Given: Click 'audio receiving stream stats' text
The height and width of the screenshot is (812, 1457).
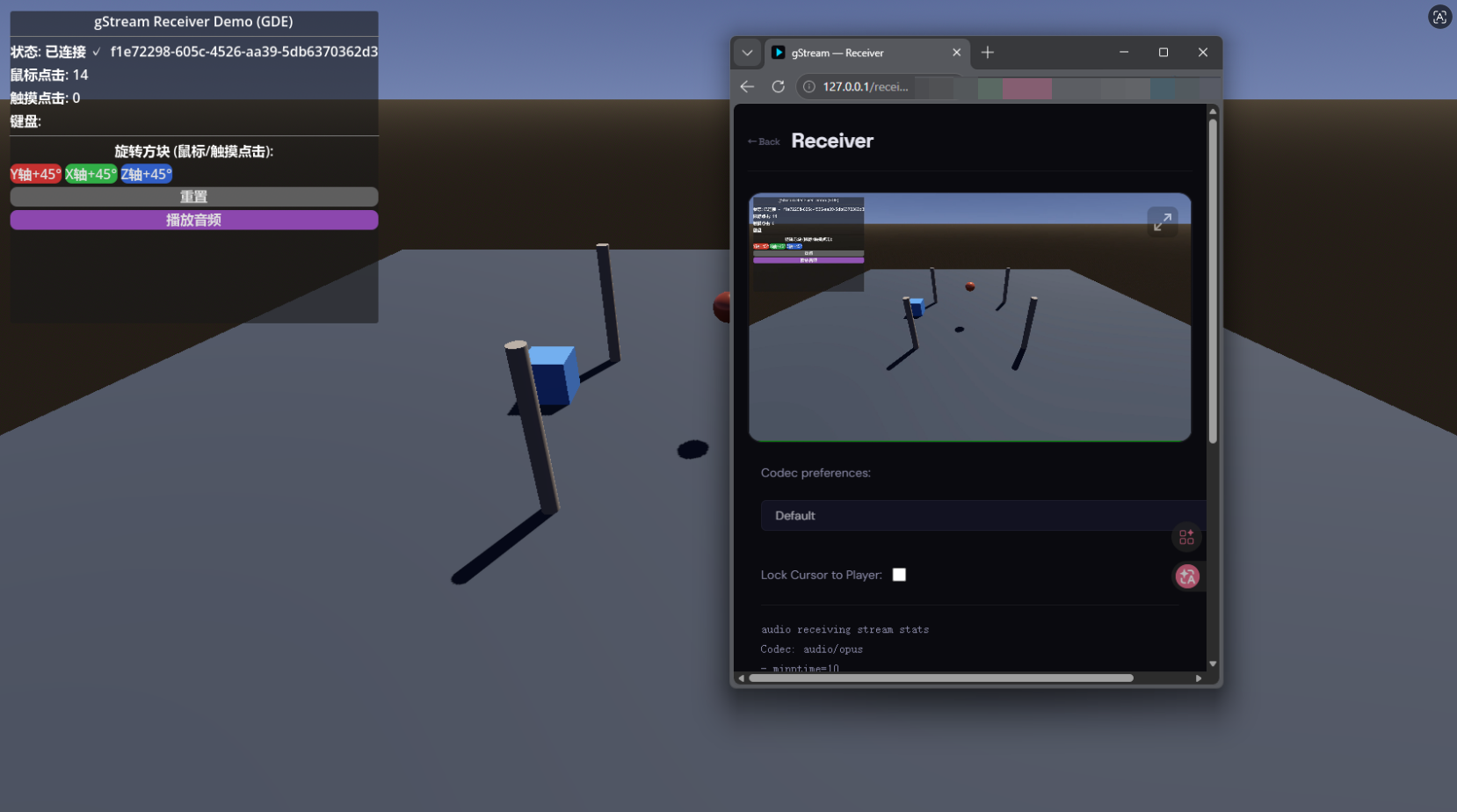Looking at the screenshot, I should click(844, 629).
